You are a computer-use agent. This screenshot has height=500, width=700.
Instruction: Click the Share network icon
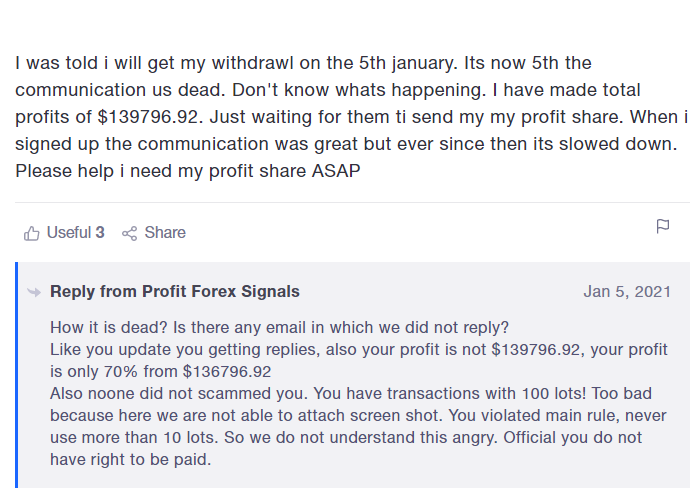point(129,233)
